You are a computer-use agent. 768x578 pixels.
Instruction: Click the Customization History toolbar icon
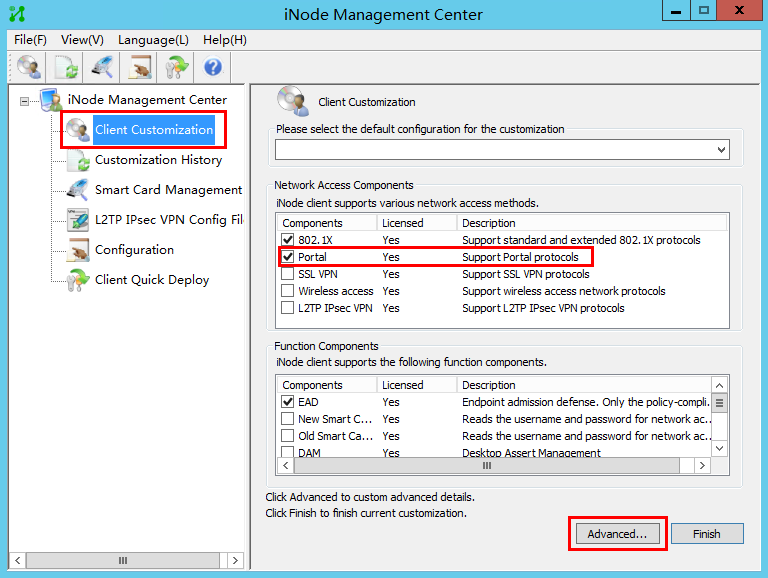click(66, 67)
